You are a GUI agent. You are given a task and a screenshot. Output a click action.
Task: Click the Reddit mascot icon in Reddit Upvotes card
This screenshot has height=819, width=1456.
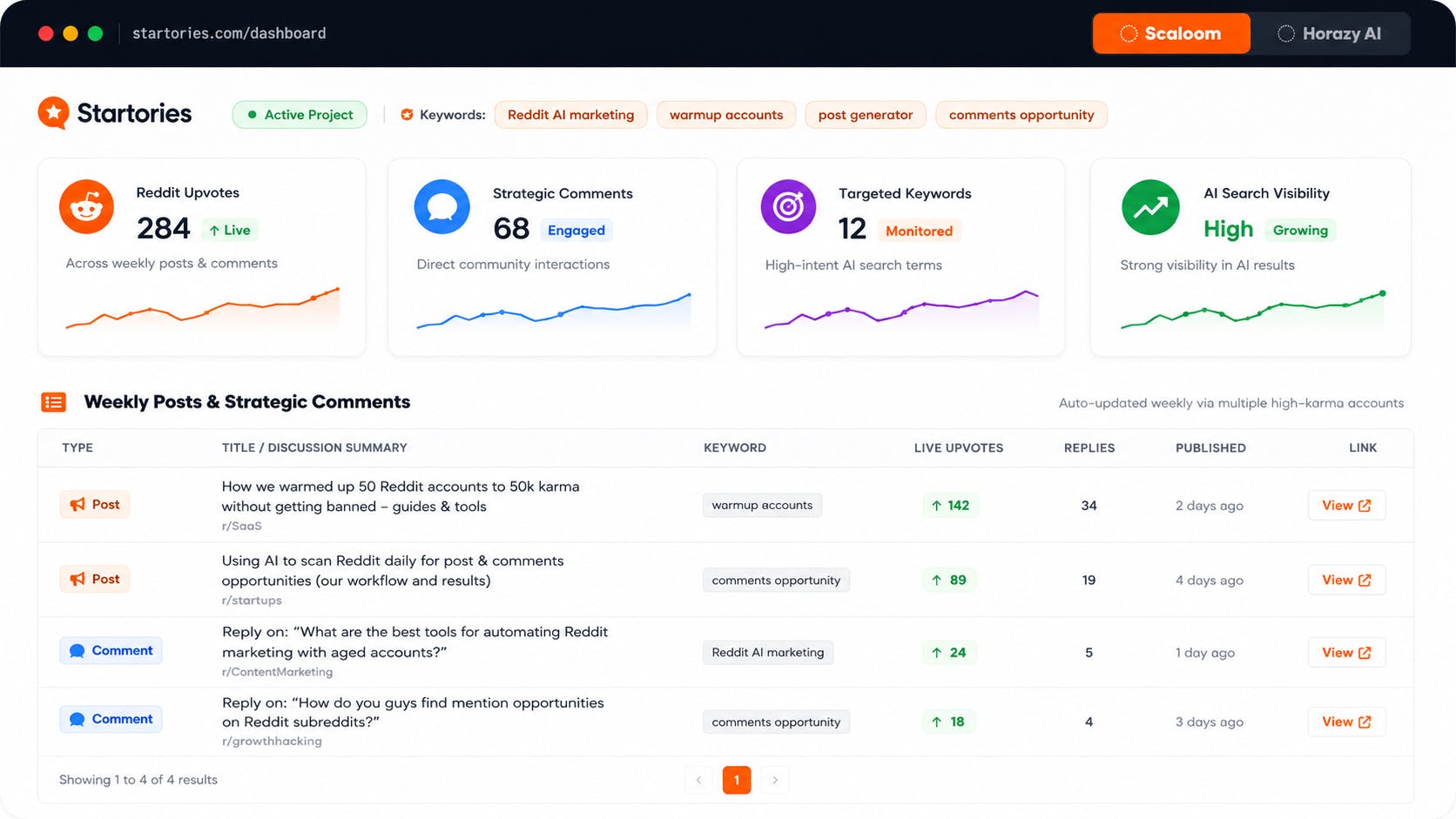tap(86, 206)
